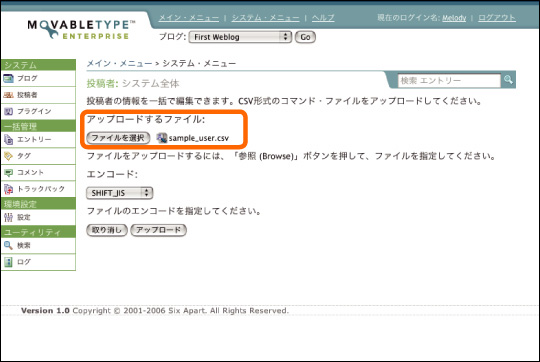540x362 pixels.
Task: Click the 検索 magnifier icon in sidebar
Action: [x=8, y=245]
